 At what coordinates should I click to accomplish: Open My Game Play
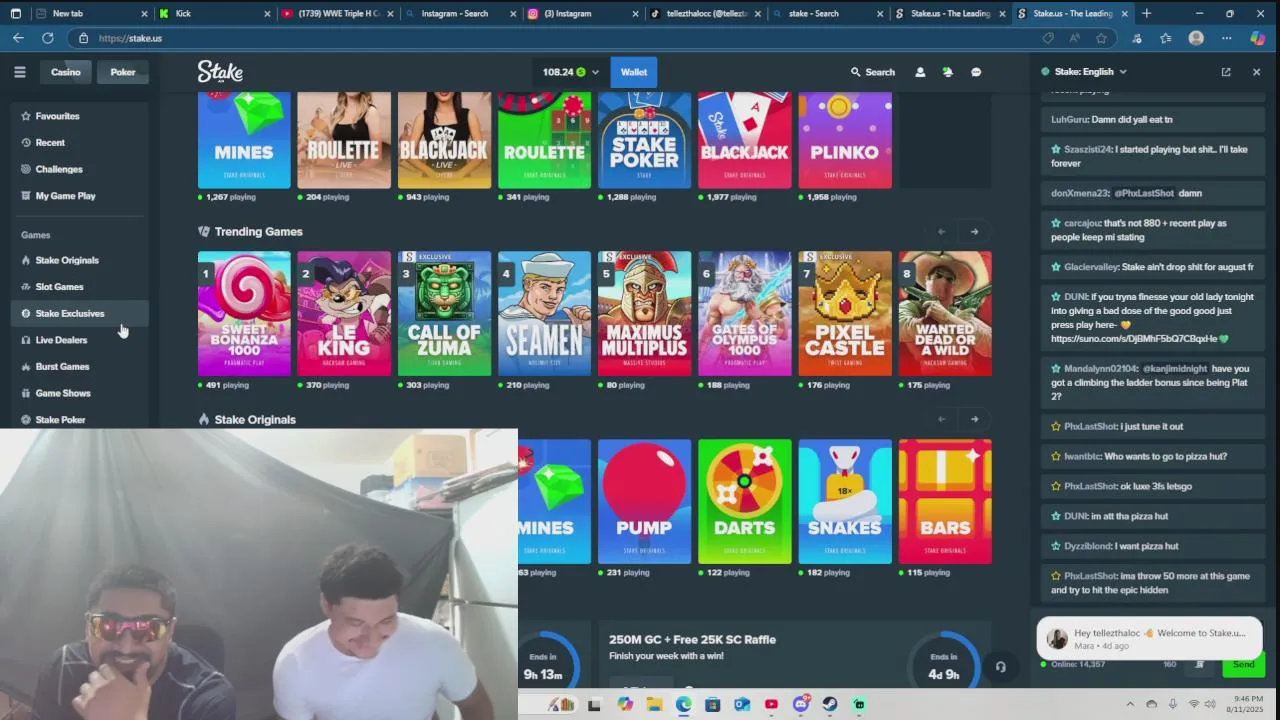click(80, 196)
